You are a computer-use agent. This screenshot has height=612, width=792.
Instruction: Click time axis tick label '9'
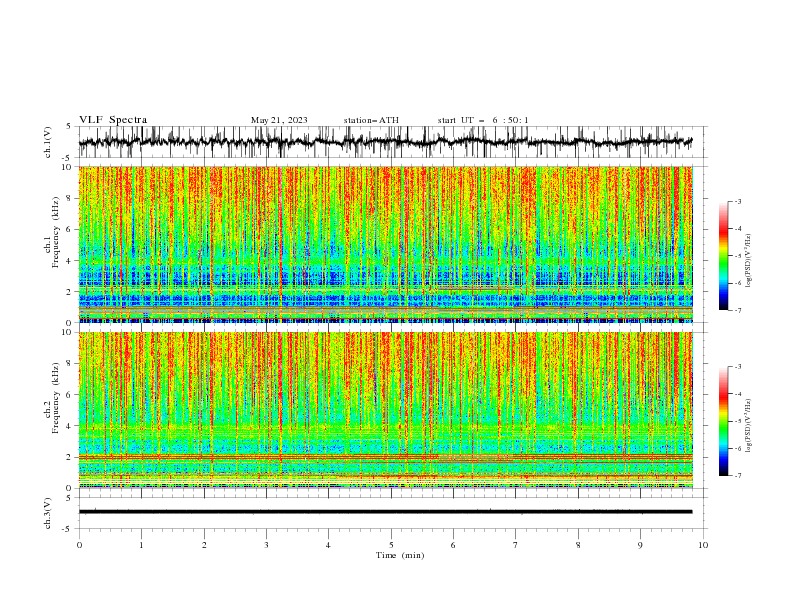pos(640,545)
